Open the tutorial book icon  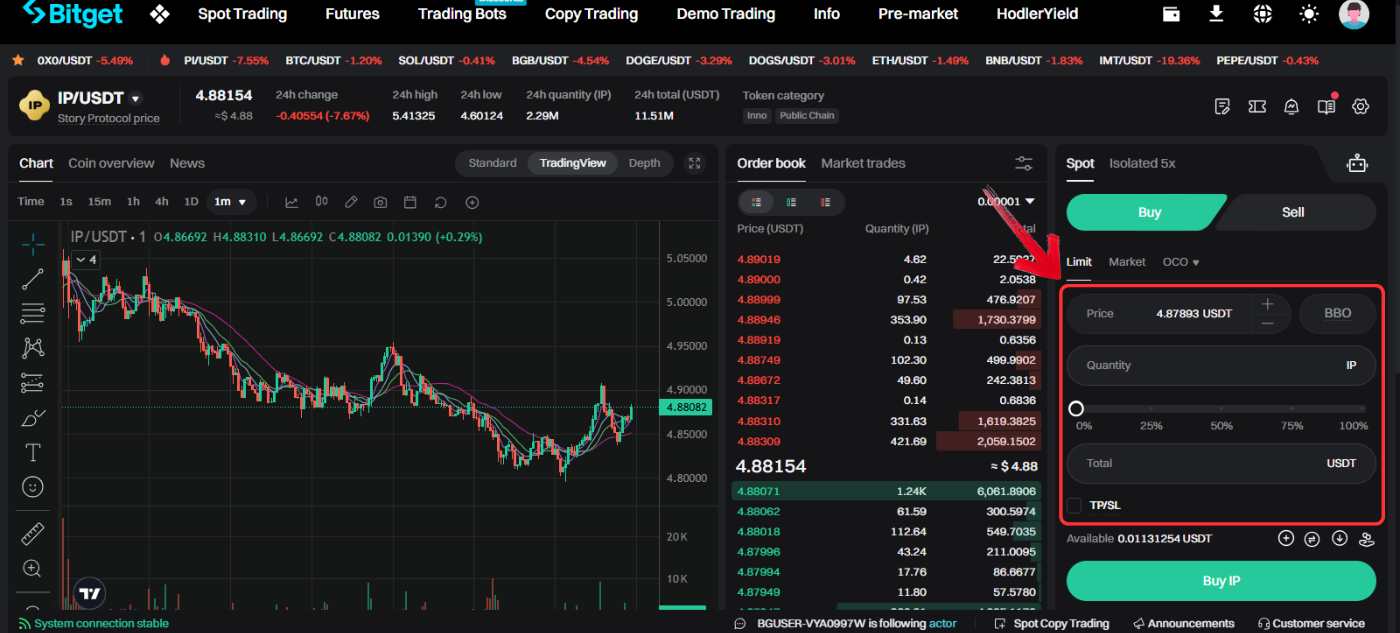click(x=1326, y=106)
